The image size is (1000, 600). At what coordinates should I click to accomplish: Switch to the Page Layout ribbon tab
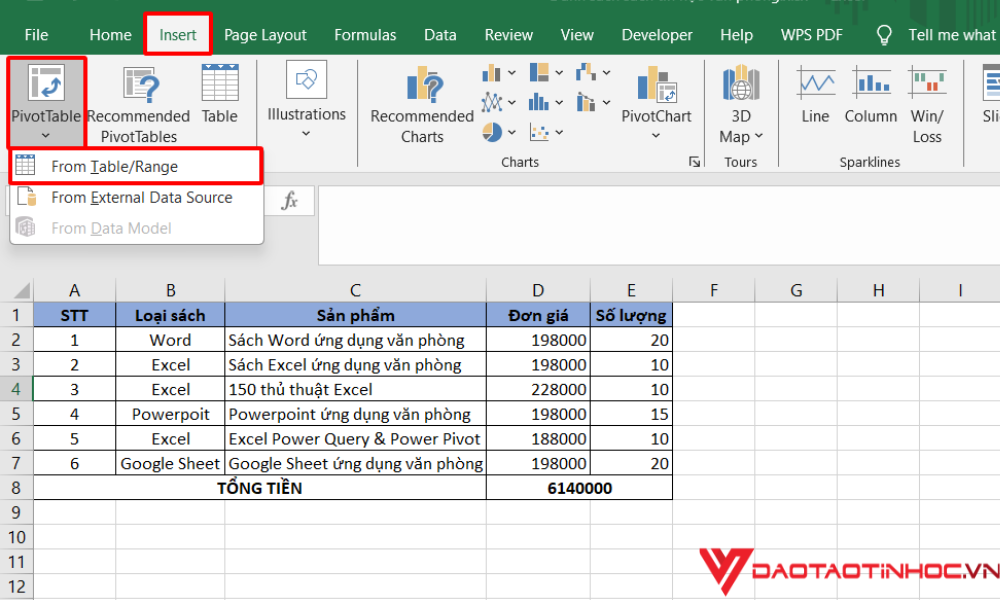265,34
